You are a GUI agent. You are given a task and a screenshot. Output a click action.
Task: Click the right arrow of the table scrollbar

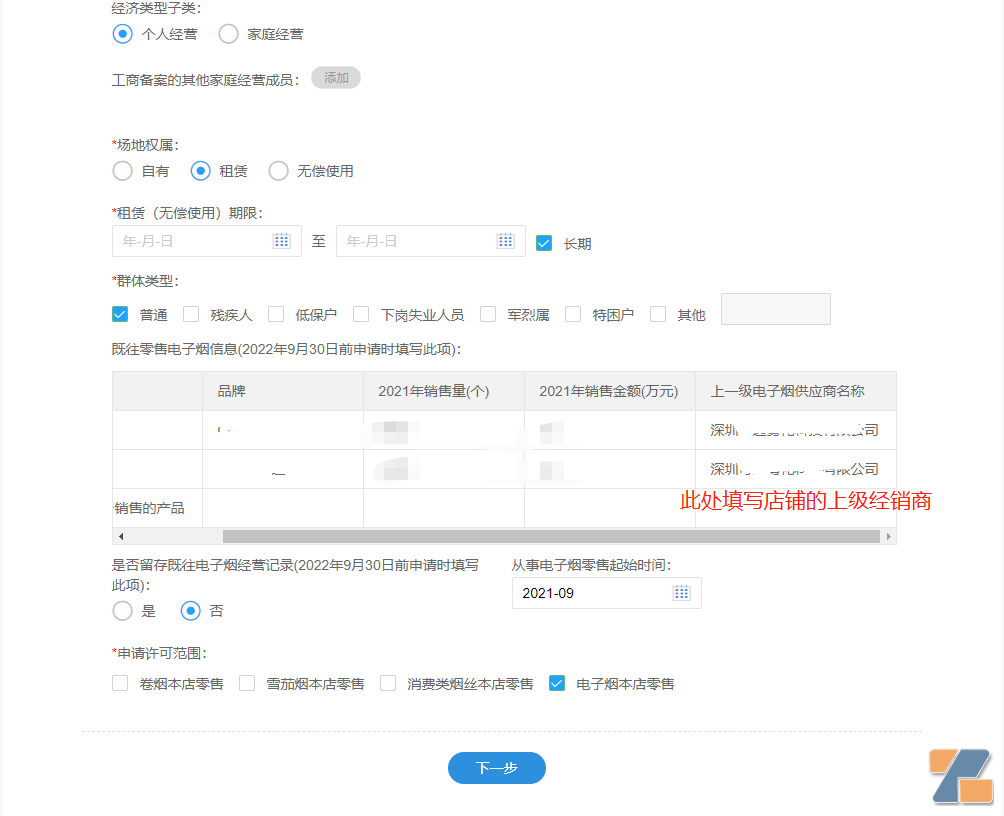(x=889, y=537)
